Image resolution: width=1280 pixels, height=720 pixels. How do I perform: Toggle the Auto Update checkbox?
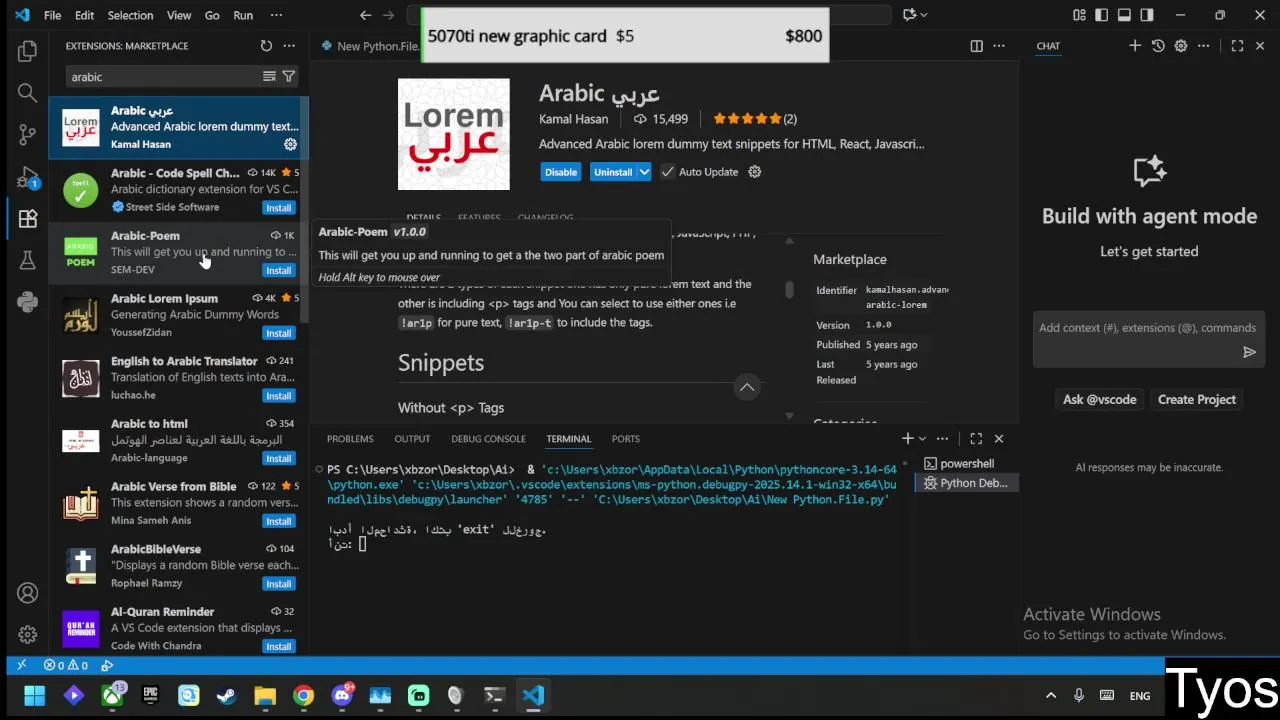(667, 172)
